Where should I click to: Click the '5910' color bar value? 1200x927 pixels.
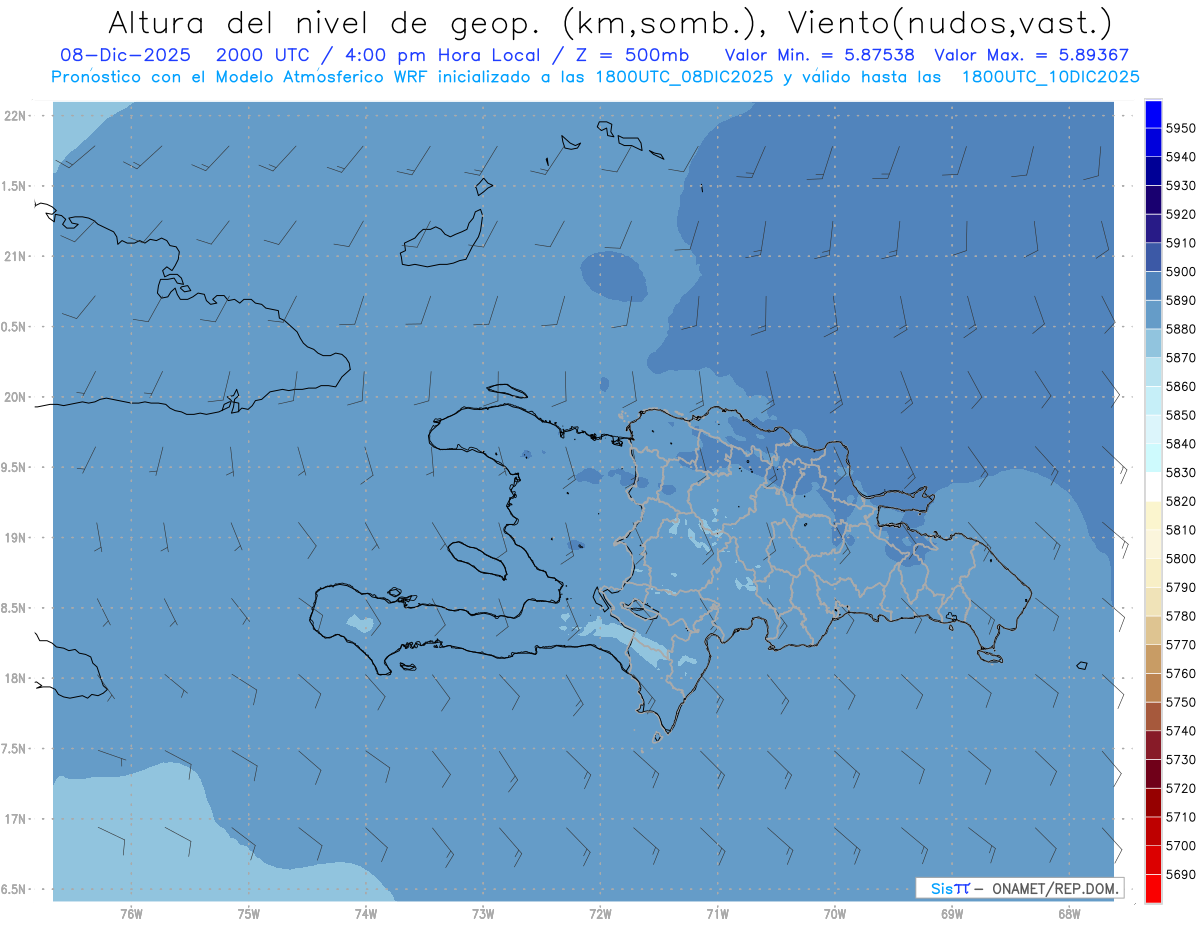click(1180, 243)
